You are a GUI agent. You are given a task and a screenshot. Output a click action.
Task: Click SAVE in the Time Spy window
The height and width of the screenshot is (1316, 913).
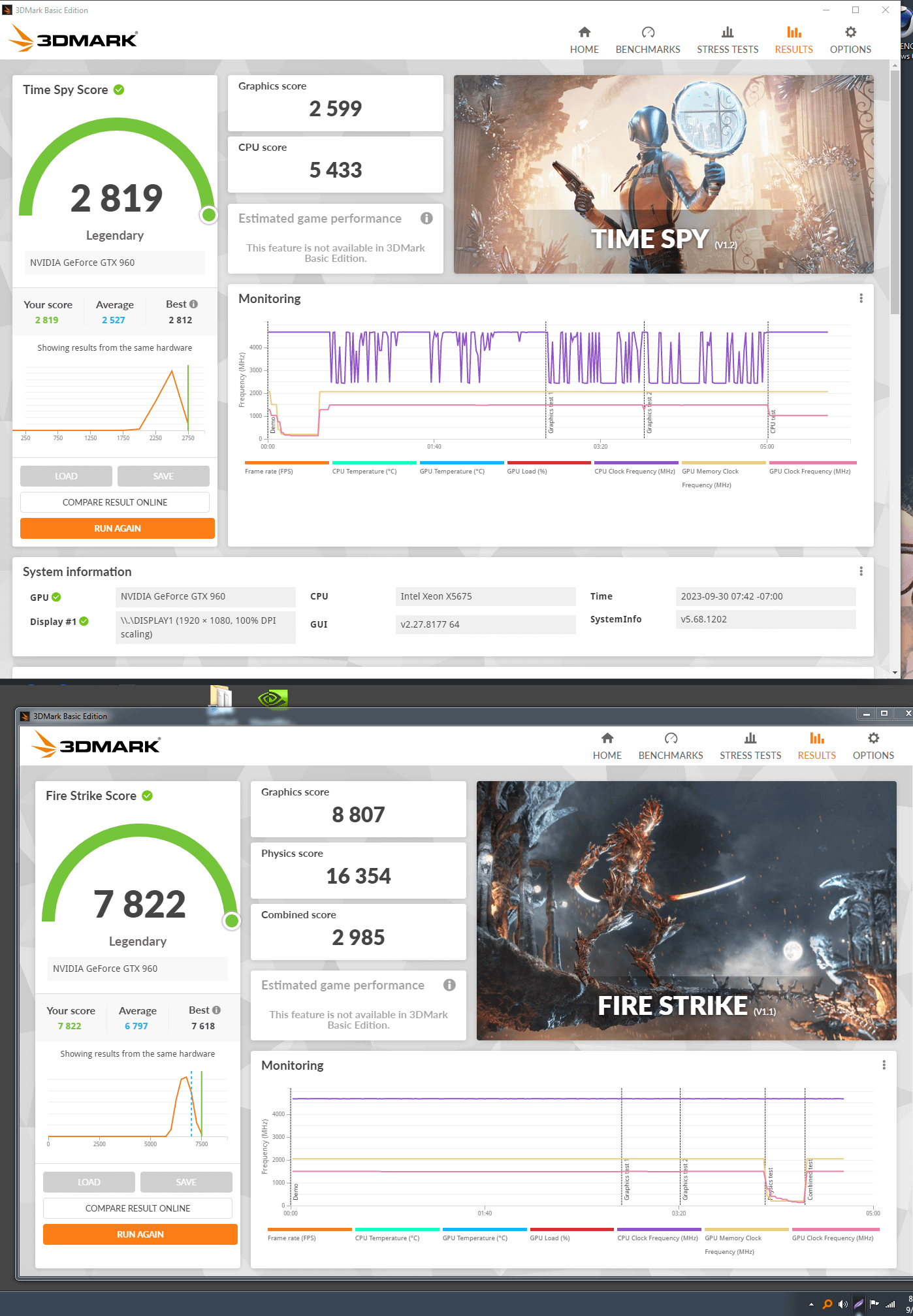[163, 476]
